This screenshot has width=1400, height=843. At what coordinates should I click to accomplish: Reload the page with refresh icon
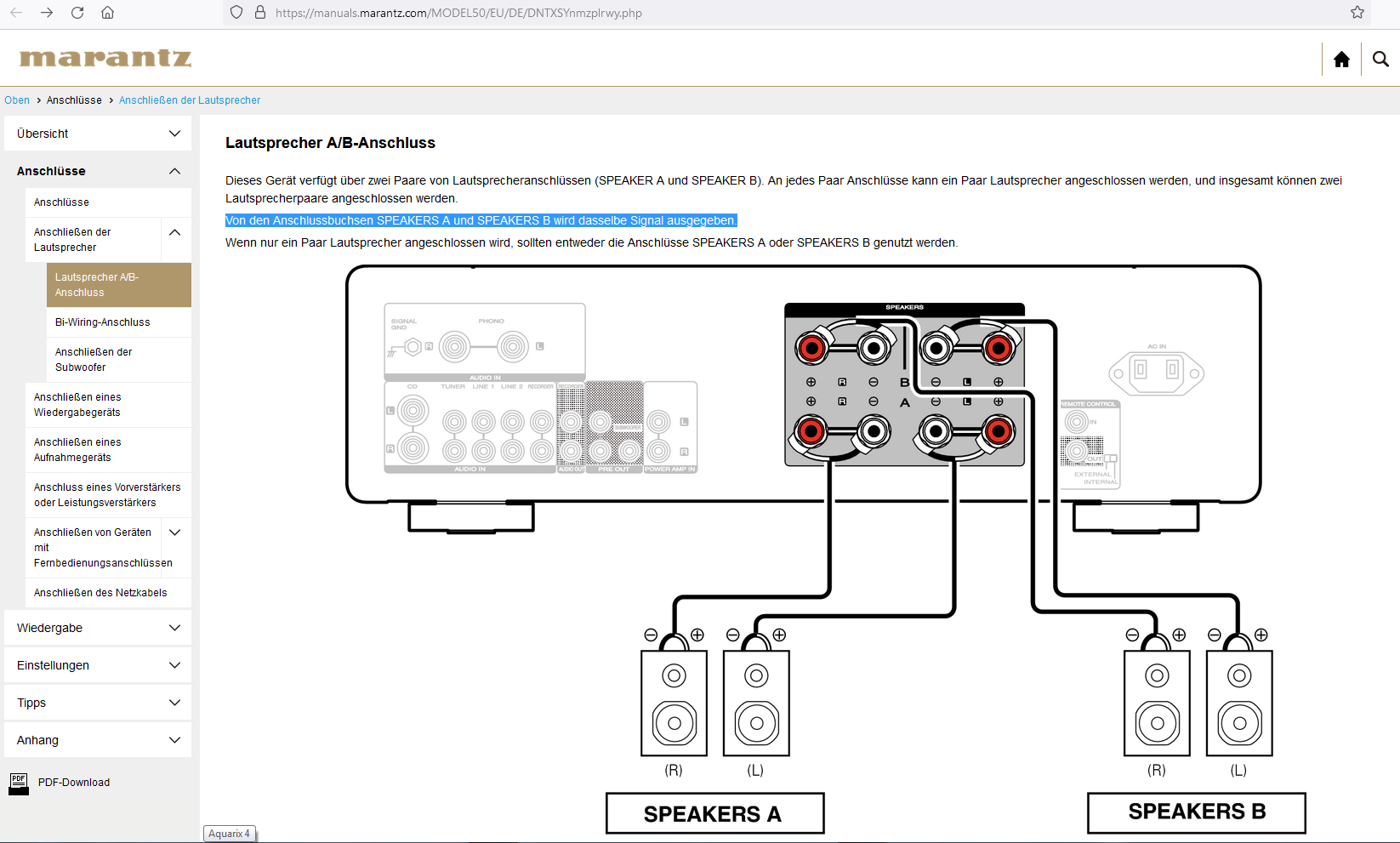[x=77, y=13]
